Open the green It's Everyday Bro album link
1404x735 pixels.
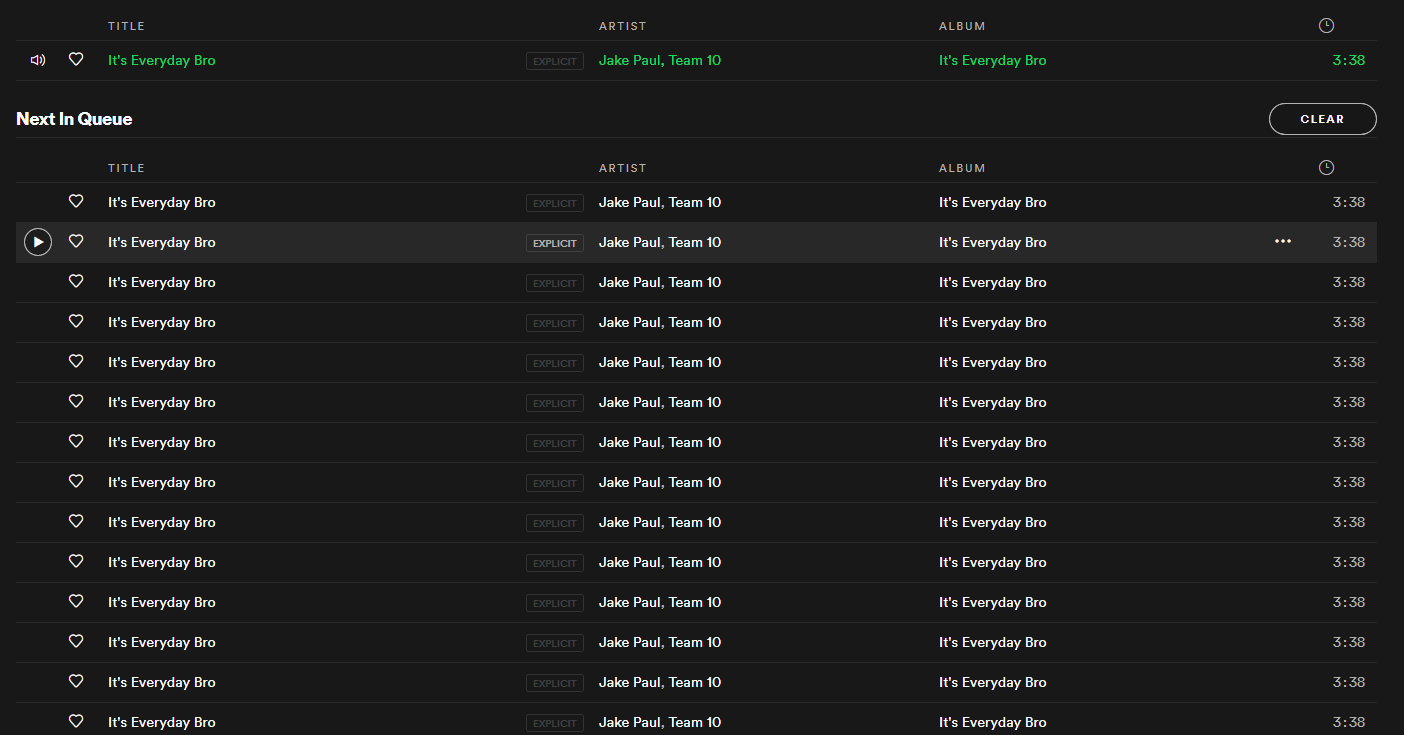coord(992,60)
